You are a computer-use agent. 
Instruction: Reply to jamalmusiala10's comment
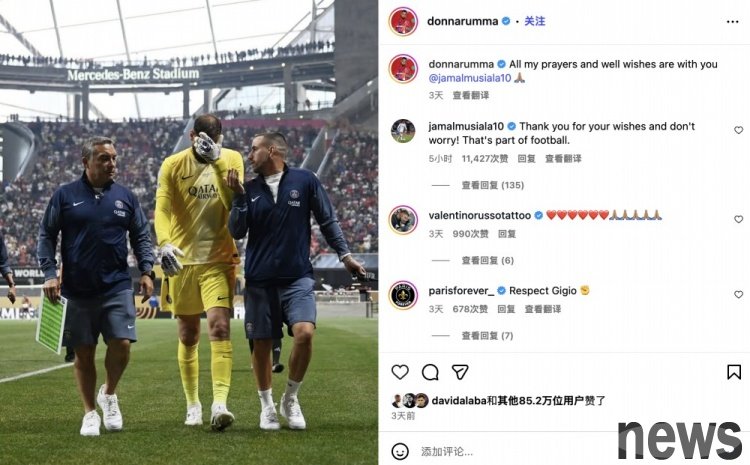click(526, 158)
